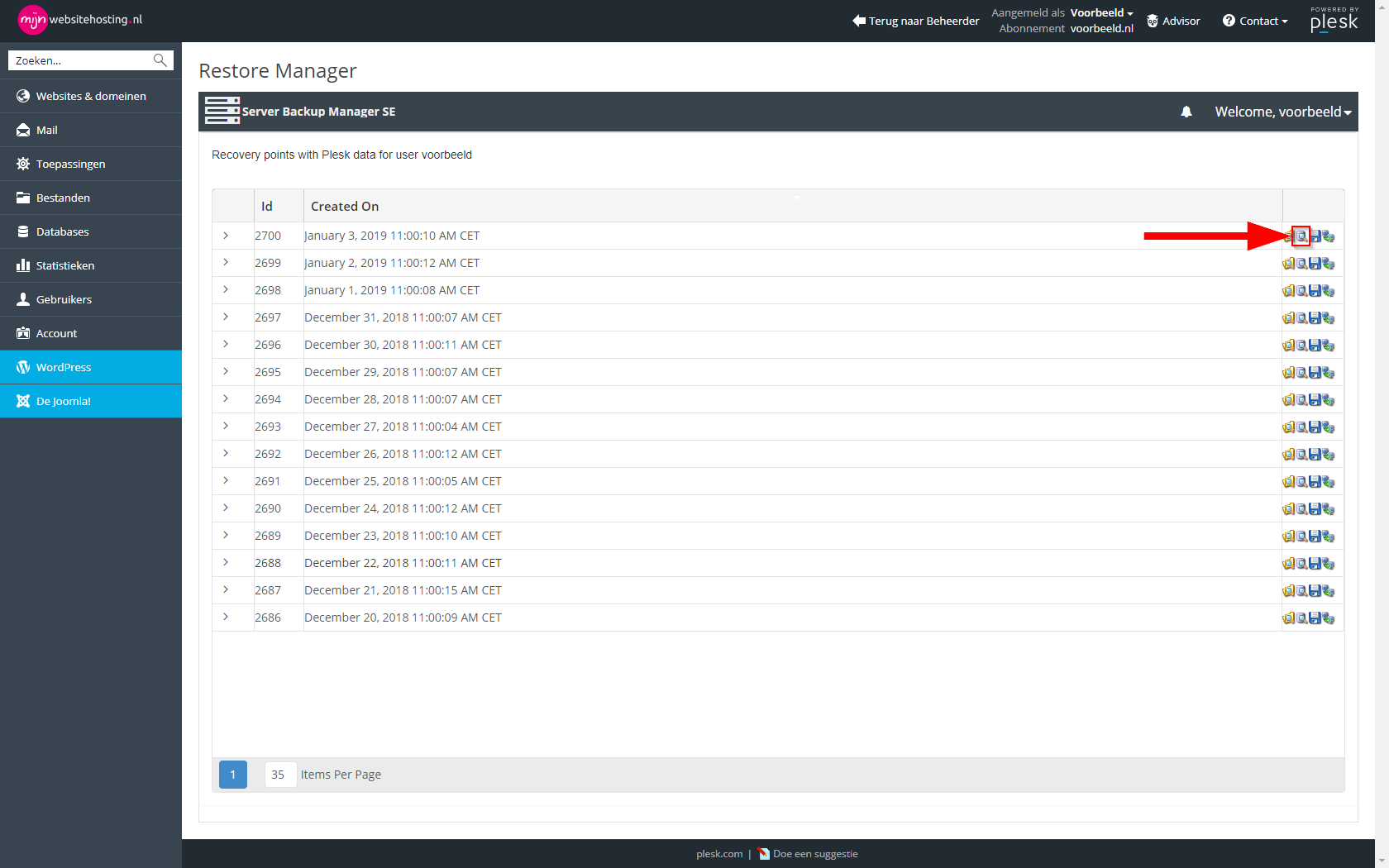Open the Advisor icon in header
Image resolution: width=1389 pixels, height=868 pixels.
1153,21
